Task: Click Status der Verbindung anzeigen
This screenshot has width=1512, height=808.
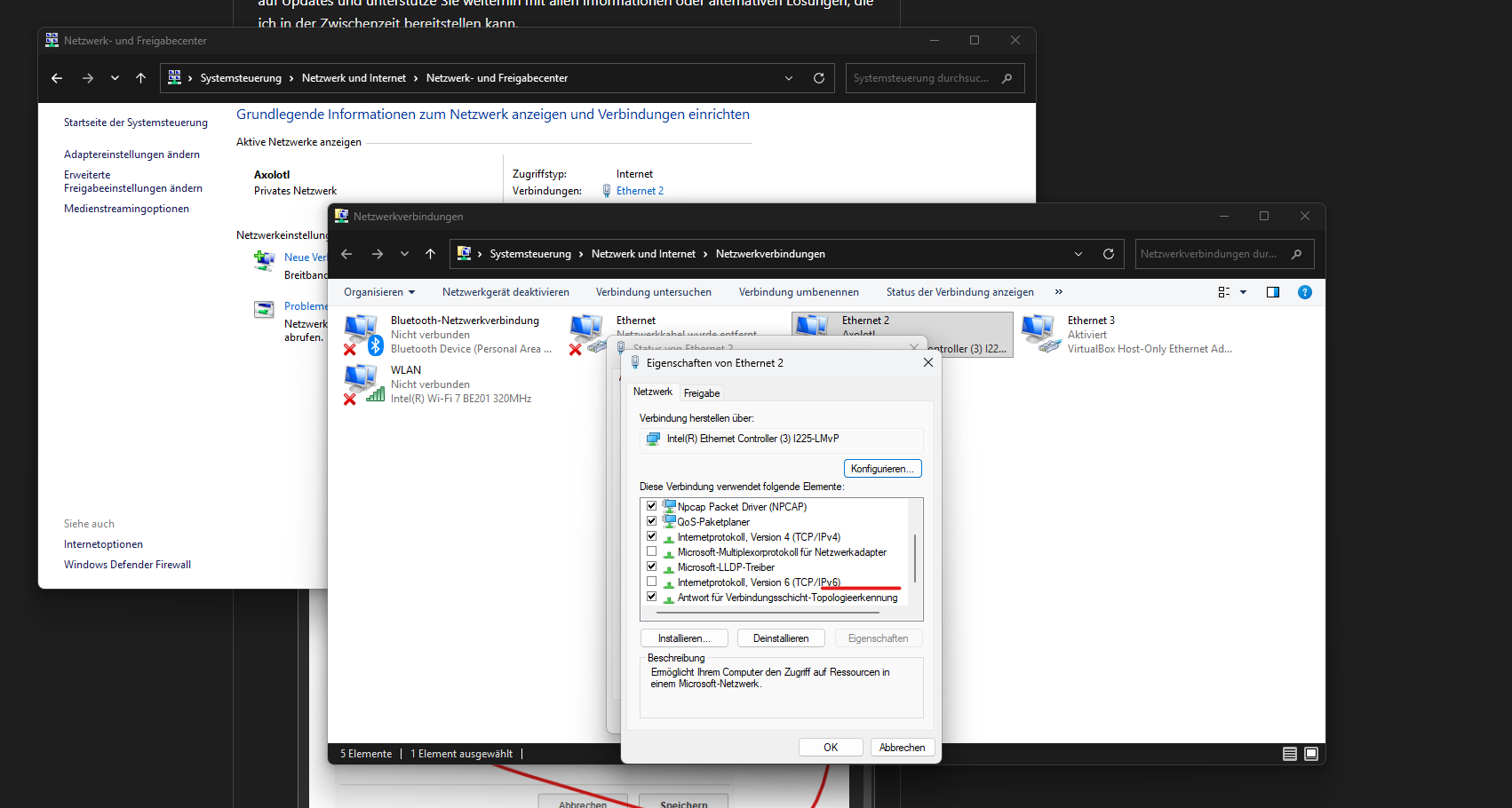Action: [x=959, y=292]
